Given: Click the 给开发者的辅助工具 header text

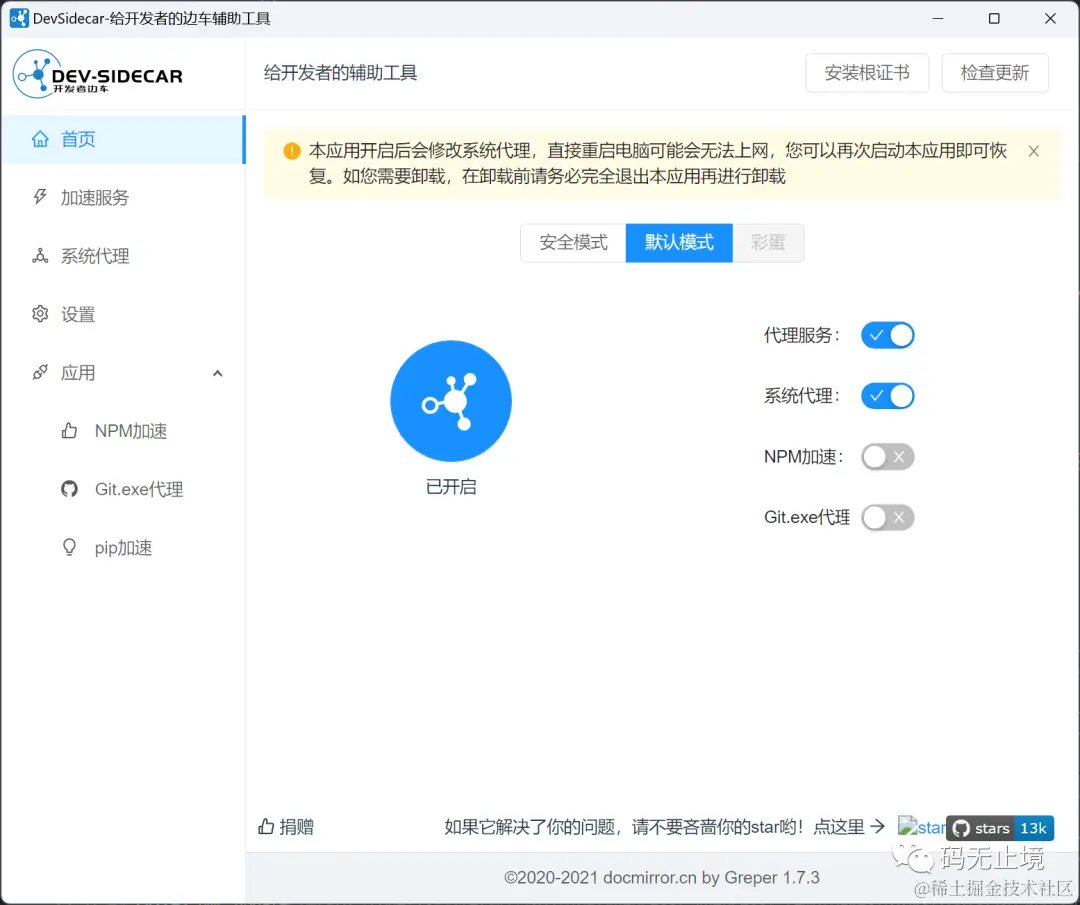Looking at the screenshot, I should tap(340, 73).
